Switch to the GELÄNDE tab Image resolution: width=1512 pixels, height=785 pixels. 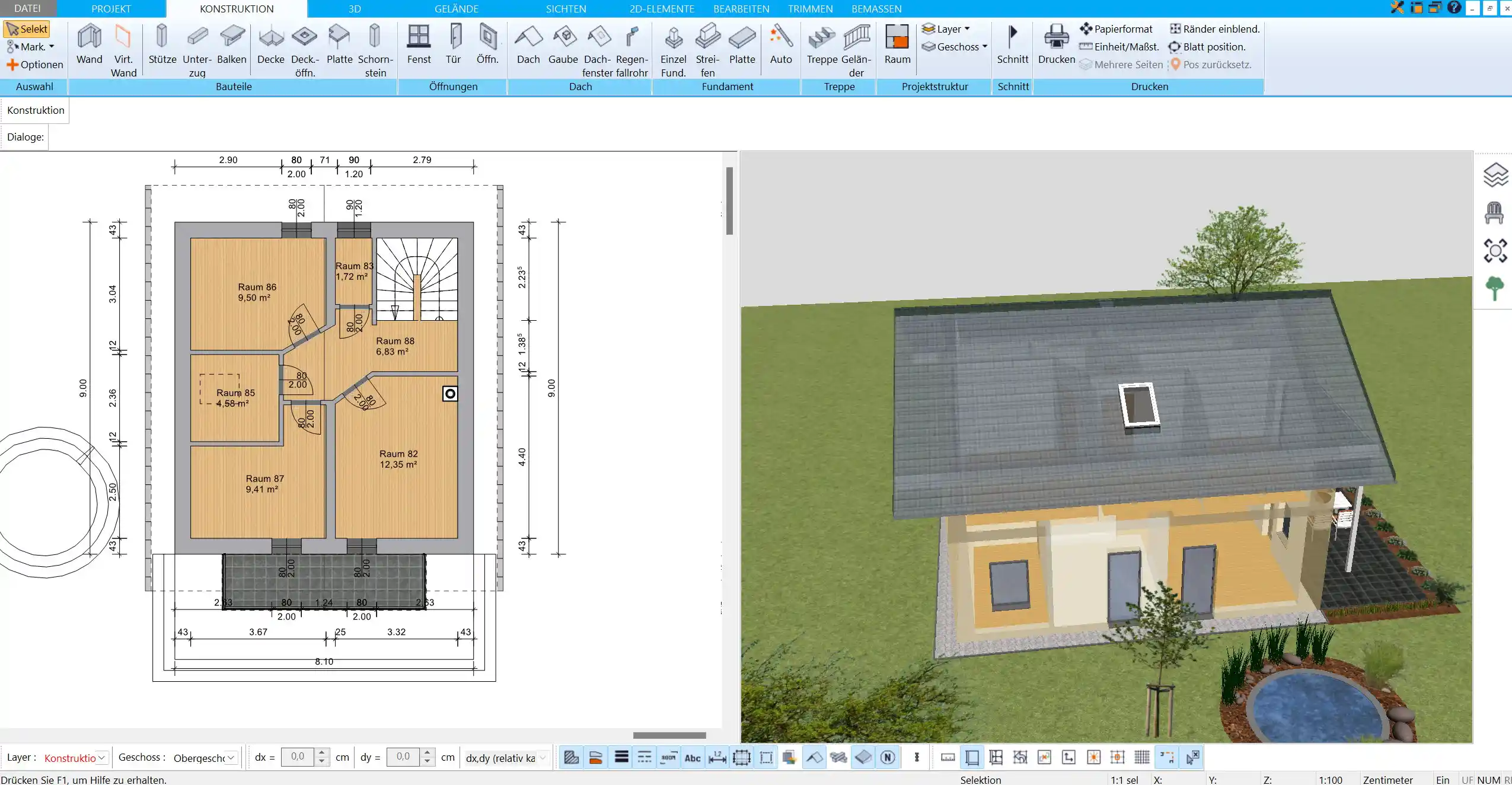[457, 8]
